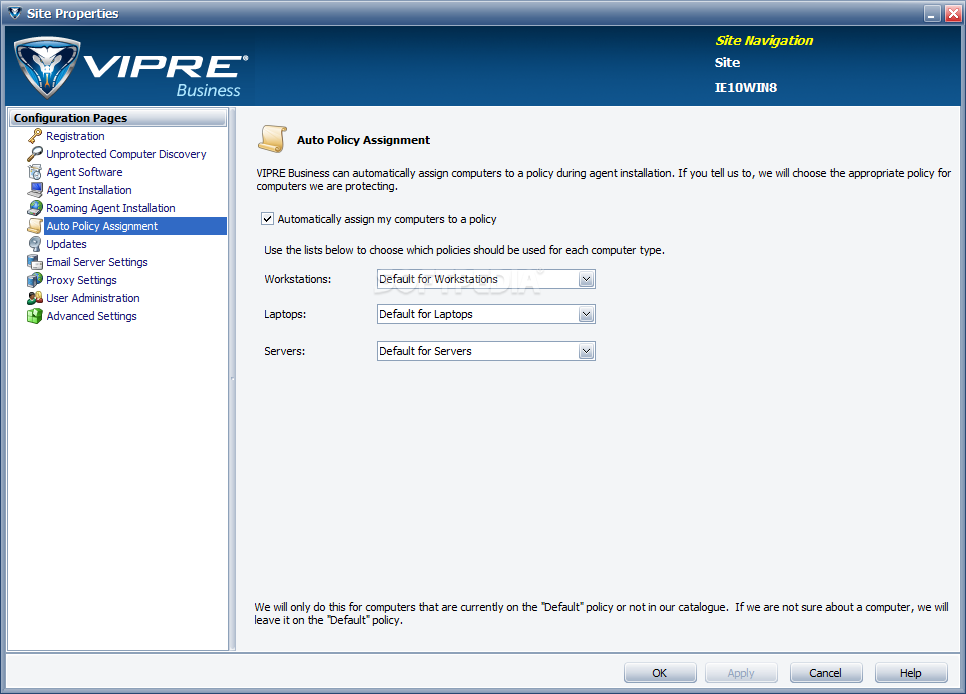Click the Email Server Settings icon

click(x=35, y=262)
